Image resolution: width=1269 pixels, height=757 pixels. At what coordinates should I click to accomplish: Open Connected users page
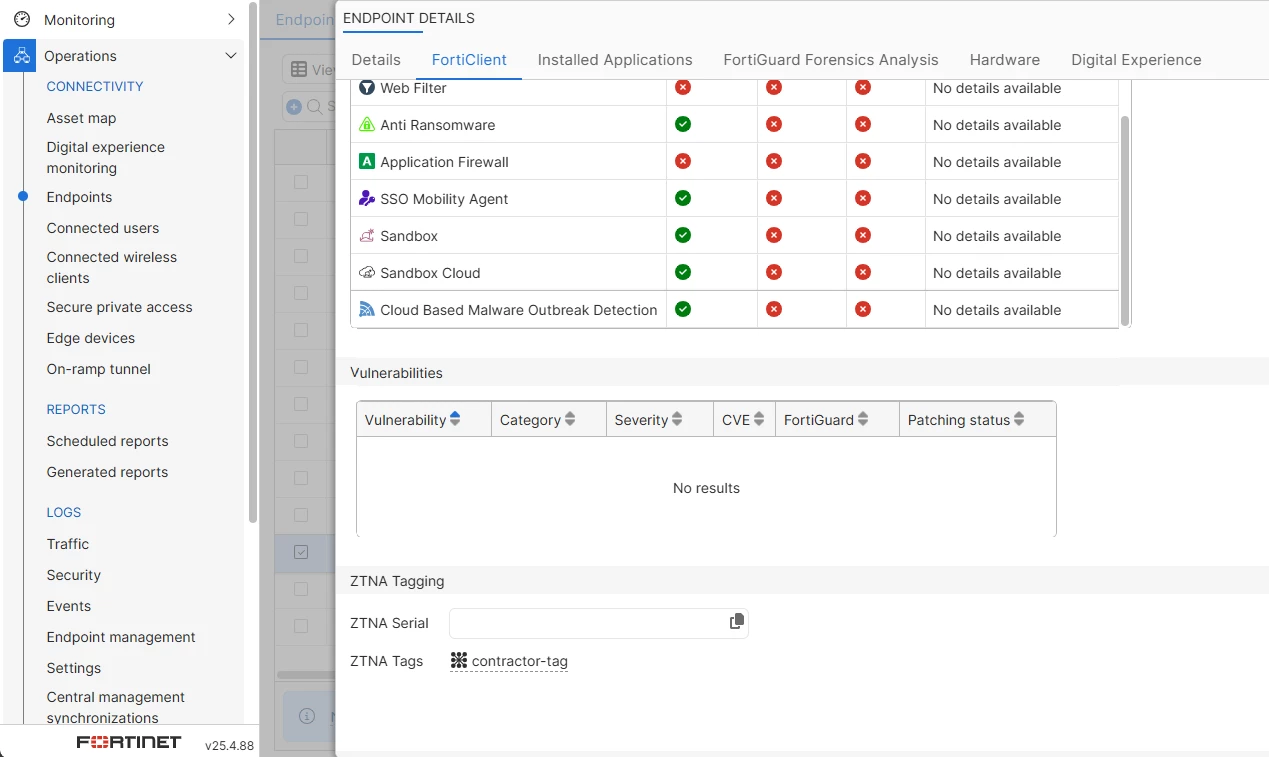tap(103, 228)
